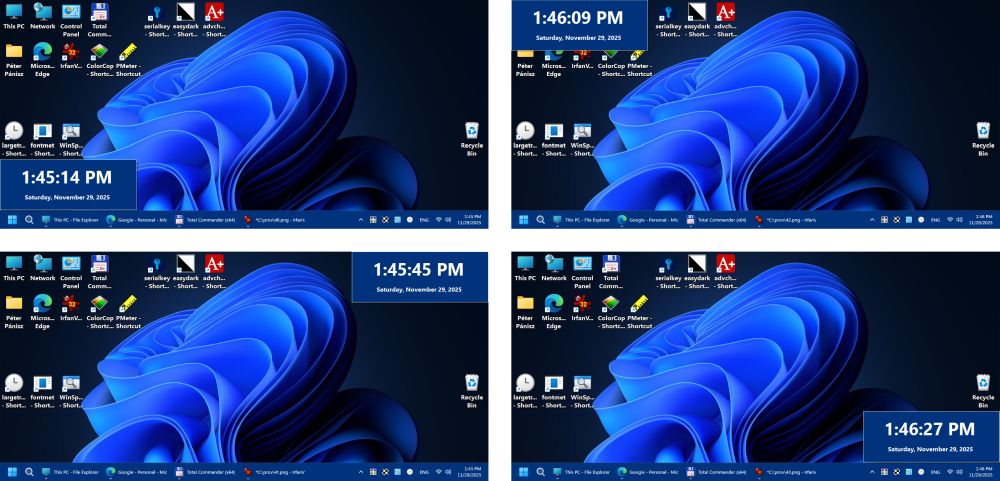Click taskbar Search icon on 1:45:45 PM desktop
Screen dimensions: 1000x481
click(x=29, y=471)
